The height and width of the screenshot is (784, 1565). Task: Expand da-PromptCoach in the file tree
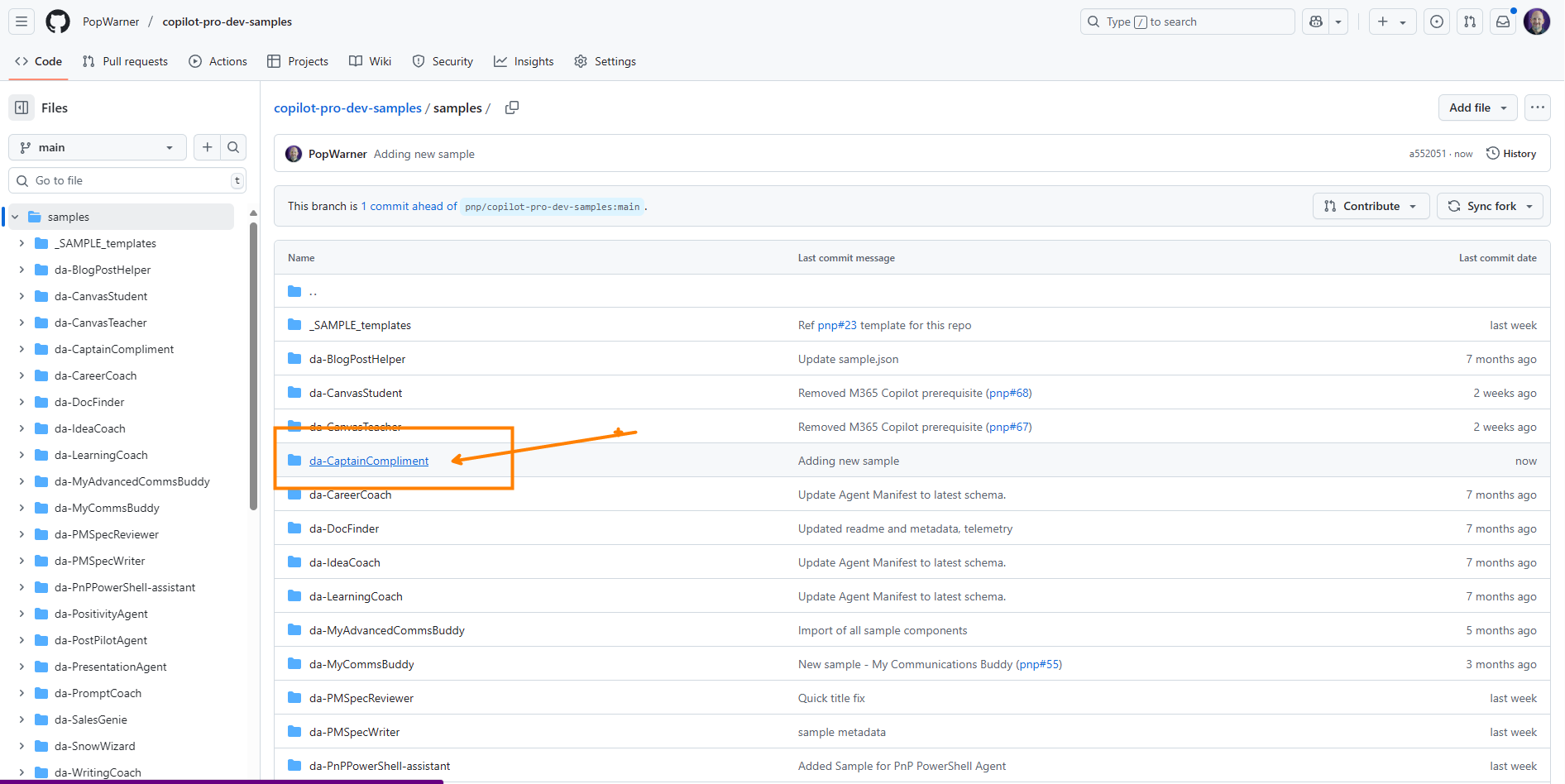(22, 693)
